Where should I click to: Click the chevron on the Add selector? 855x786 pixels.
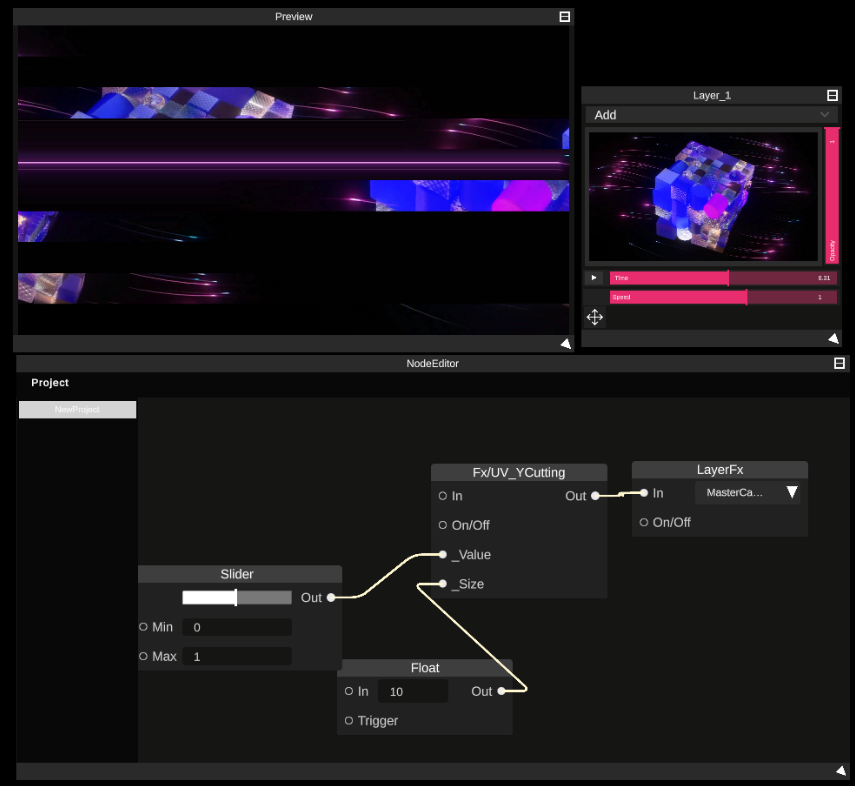tap(826, 114)
